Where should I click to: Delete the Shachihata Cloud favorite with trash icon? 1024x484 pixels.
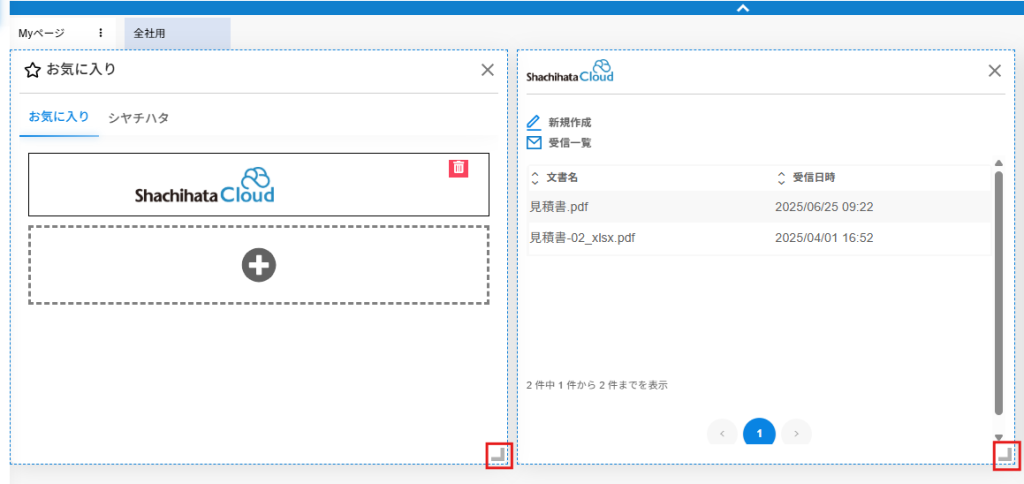coord(458,168)
